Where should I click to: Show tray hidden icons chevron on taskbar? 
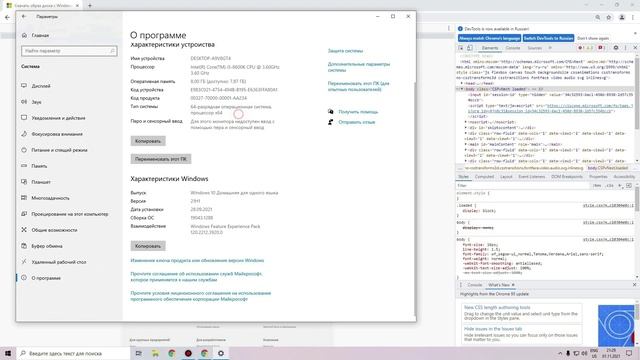pyautogui.click(x=560, y=353)
